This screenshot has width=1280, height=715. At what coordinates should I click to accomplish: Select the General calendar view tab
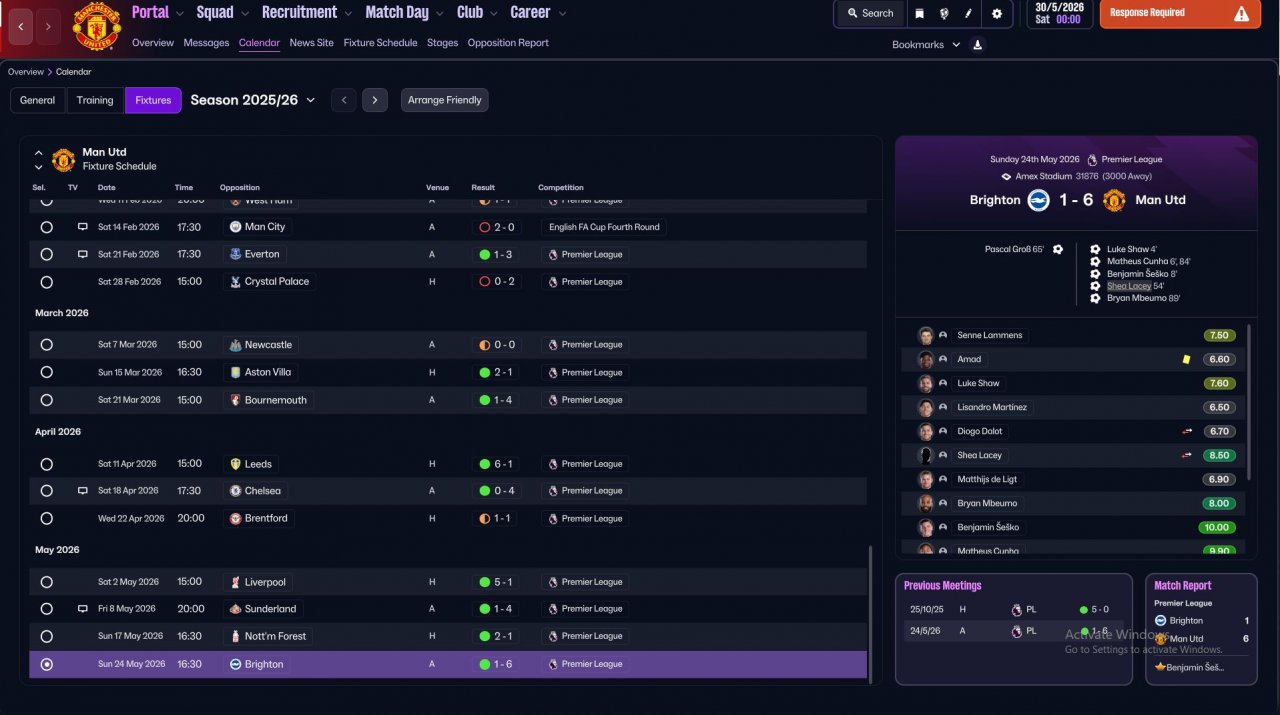[x=38, y=100]
